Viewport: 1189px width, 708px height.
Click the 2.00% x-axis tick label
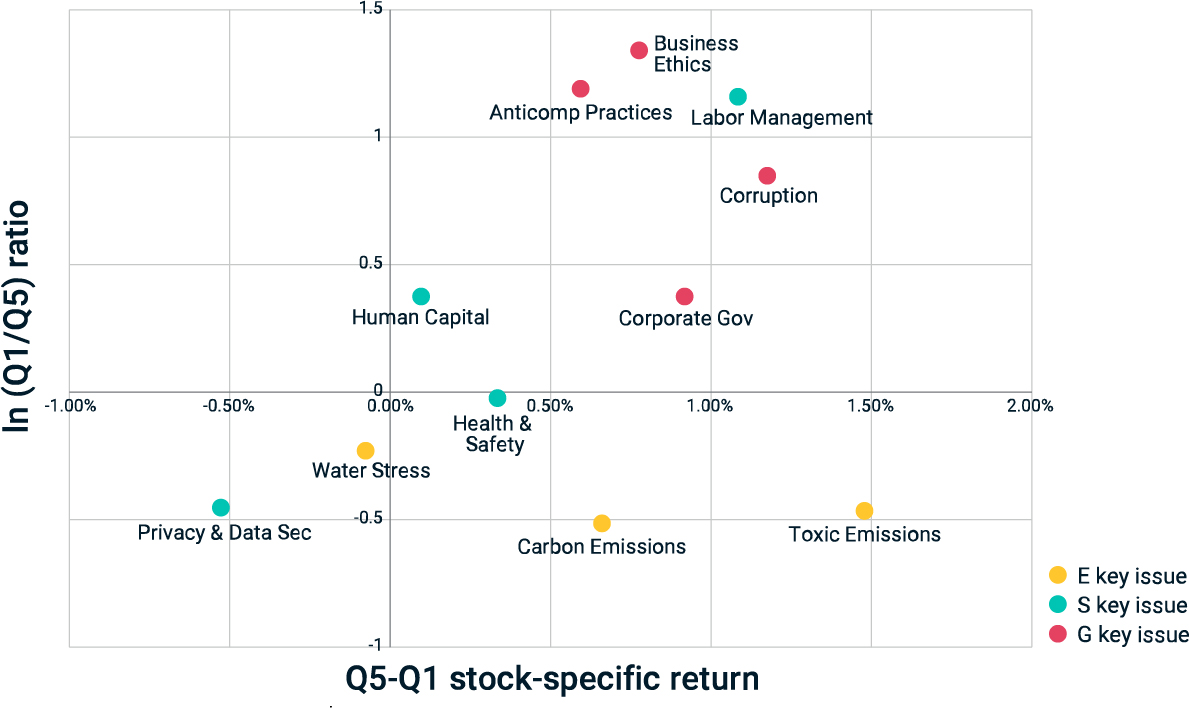pyautogui.click(x=1030, y=406)
